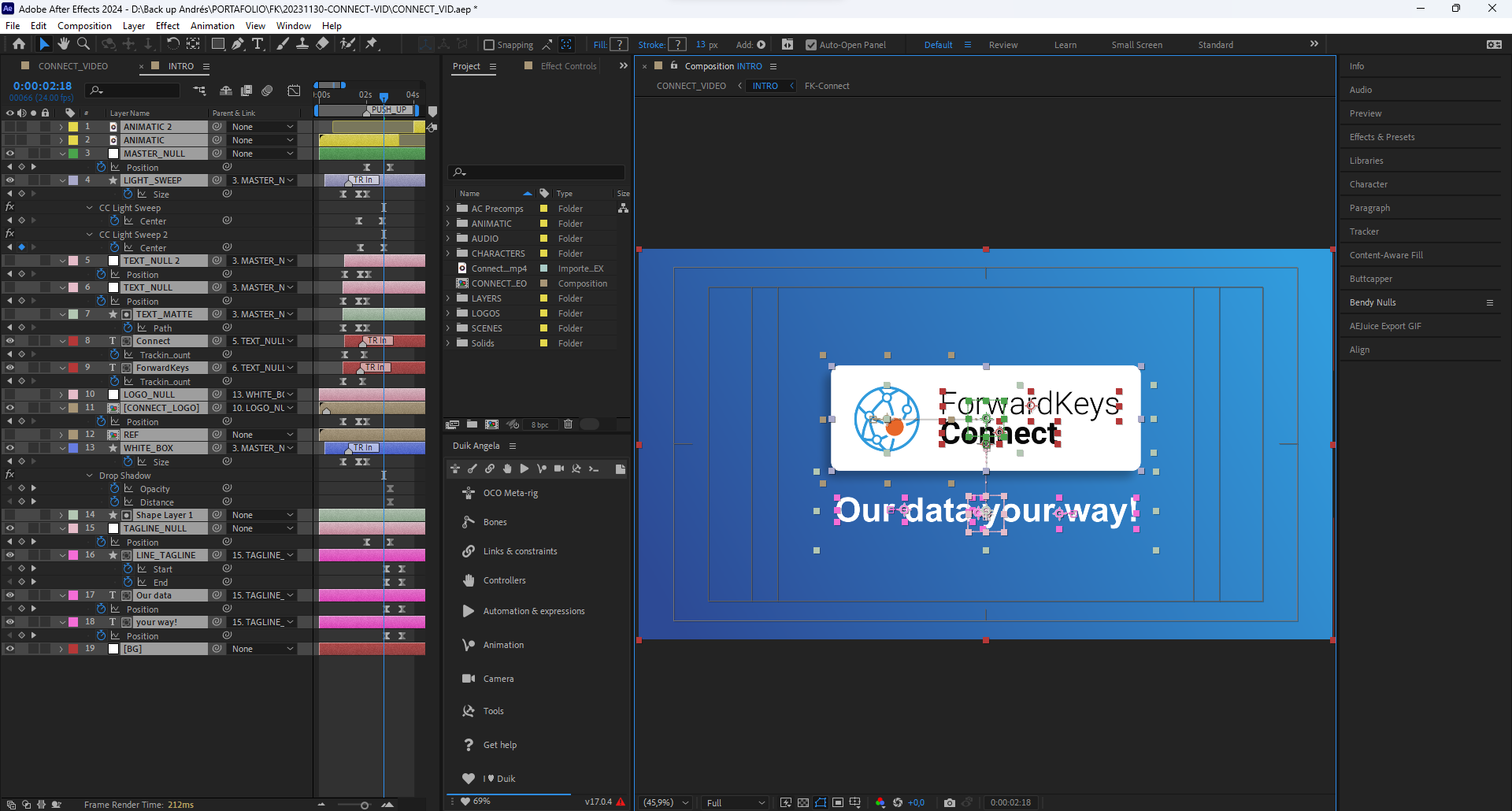Screen dimensions: 1512x811
Task: Open the viewer resolution Full dropdown
Action: 736,802
